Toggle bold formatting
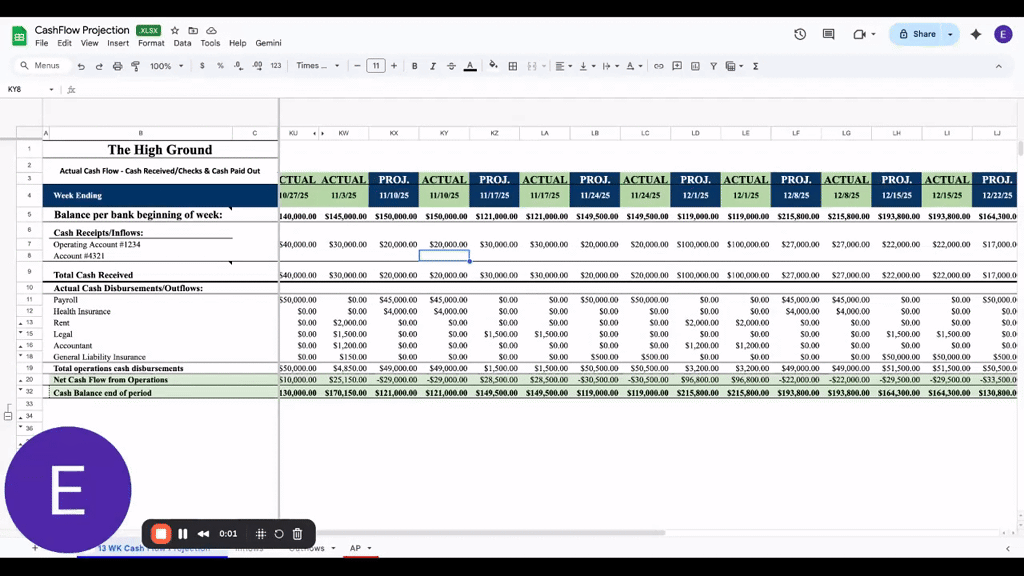Viewport: 1024px width, 576px height. 416,65
